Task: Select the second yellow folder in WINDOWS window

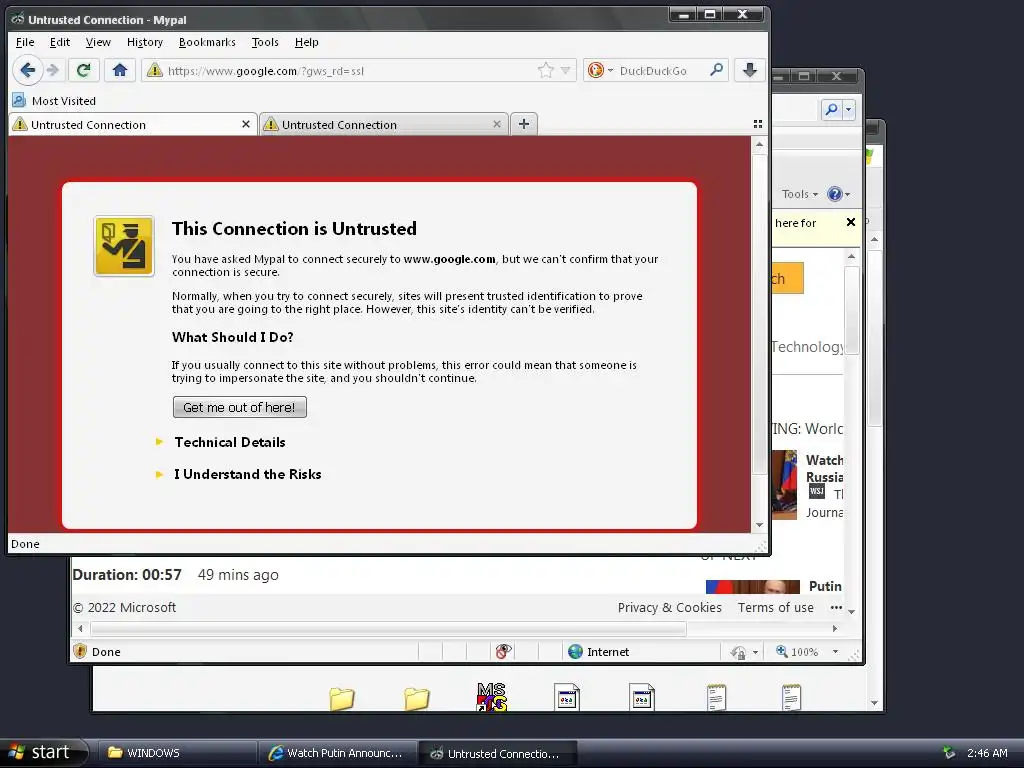Action: [417, 699]
